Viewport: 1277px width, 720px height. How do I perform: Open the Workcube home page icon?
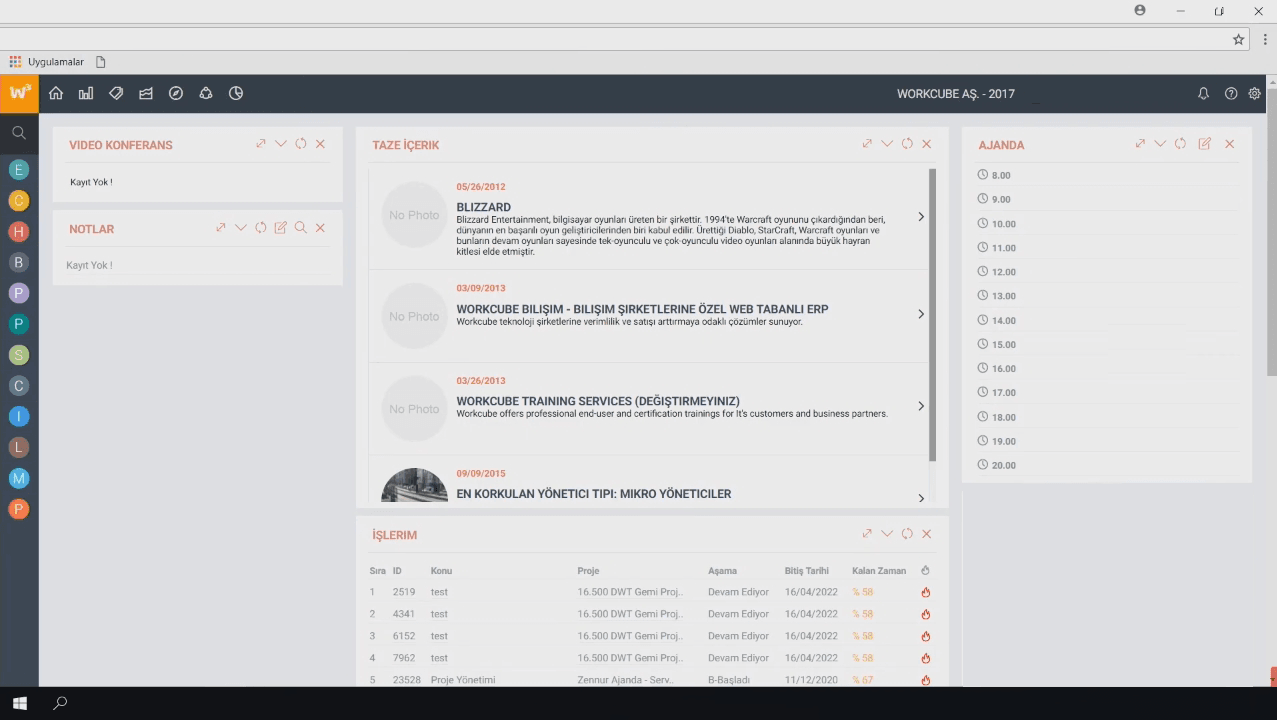click(x=56, y=93)
